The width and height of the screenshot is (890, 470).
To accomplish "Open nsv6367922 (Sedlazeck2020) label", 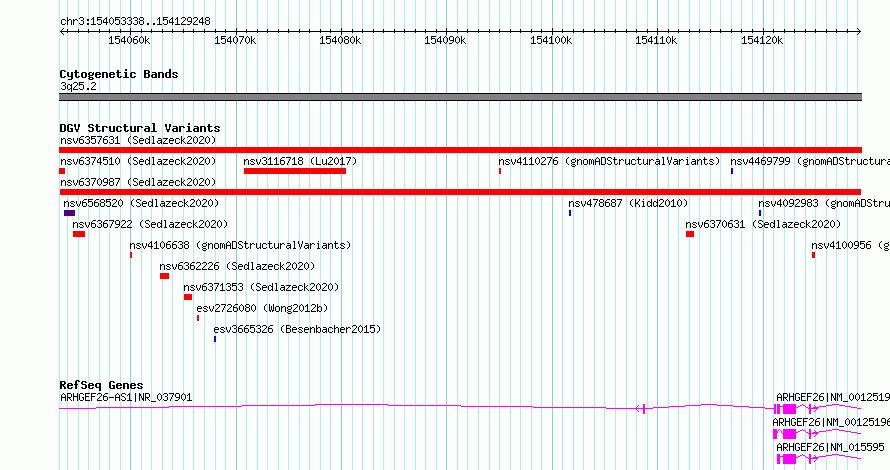I will (150, 224).
